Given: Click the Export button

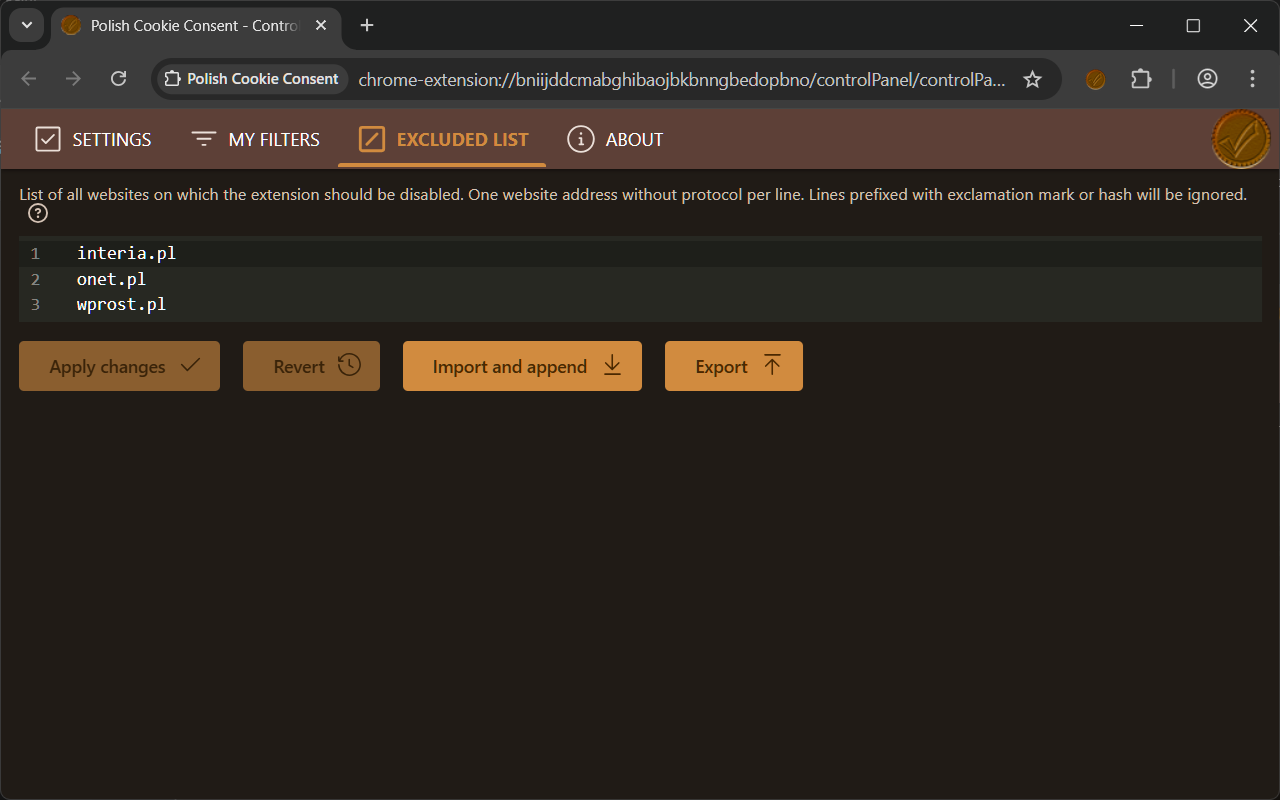Looking at the screenshot, I should pos(734,366).
